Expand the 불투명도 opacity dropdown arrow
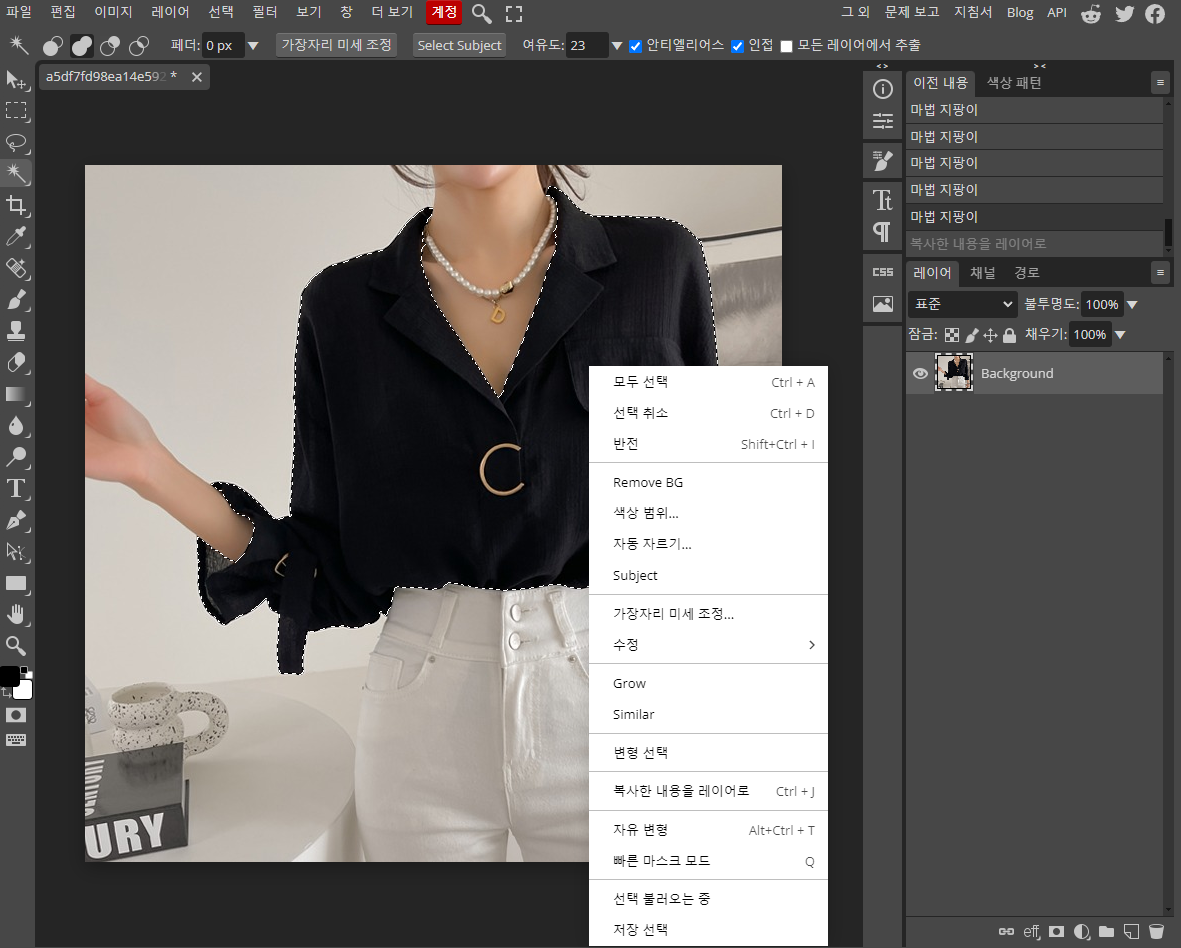 1132,305
